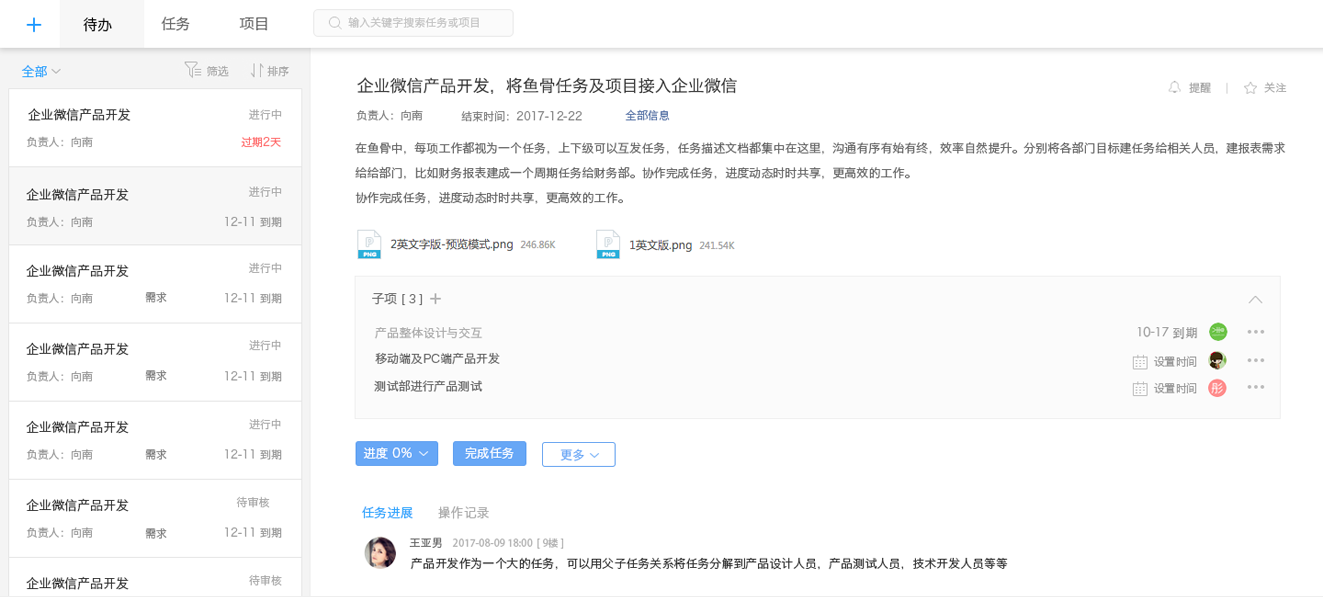Image resolution: width=1323 pixels, height=597 pixels.
Task: Click the reminder bell icon
Action: [x=1175, y=88]
